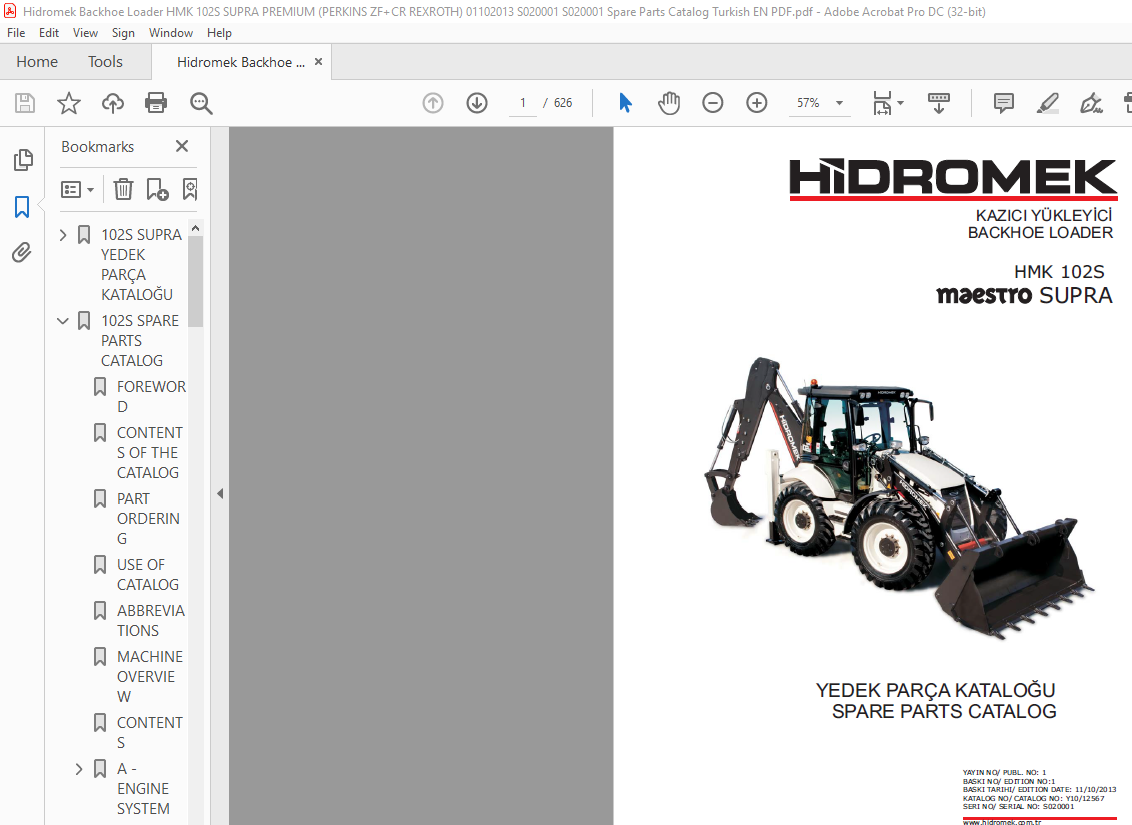
Task: Switch to the Home tab
Action: 37,62
